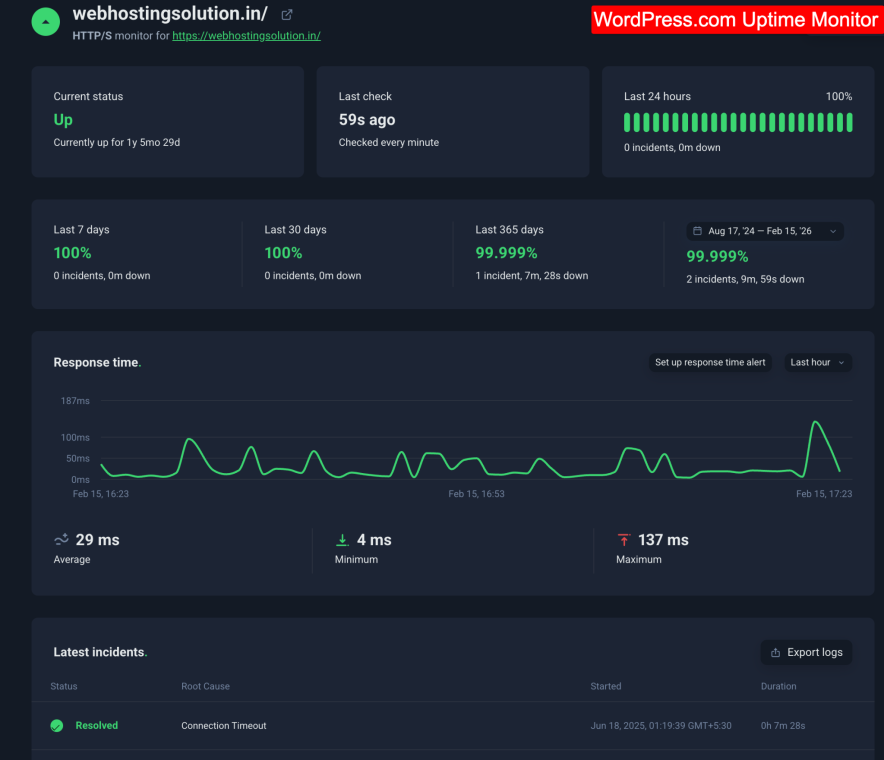Click the Resolved incident status label

(96, 725)
